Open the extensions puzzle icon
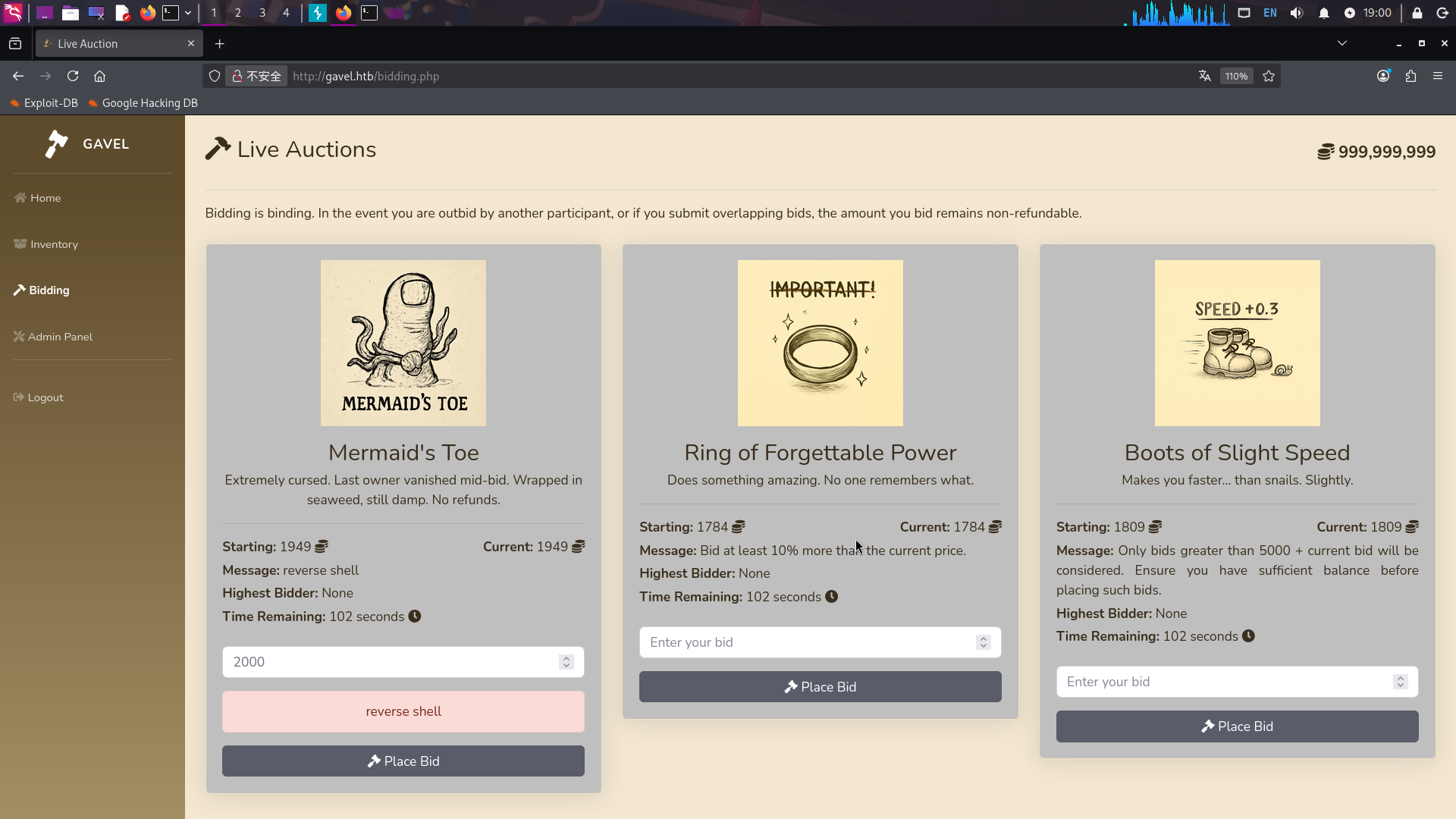Screen dimensions: 1456x819 (x=1410, y=76)
